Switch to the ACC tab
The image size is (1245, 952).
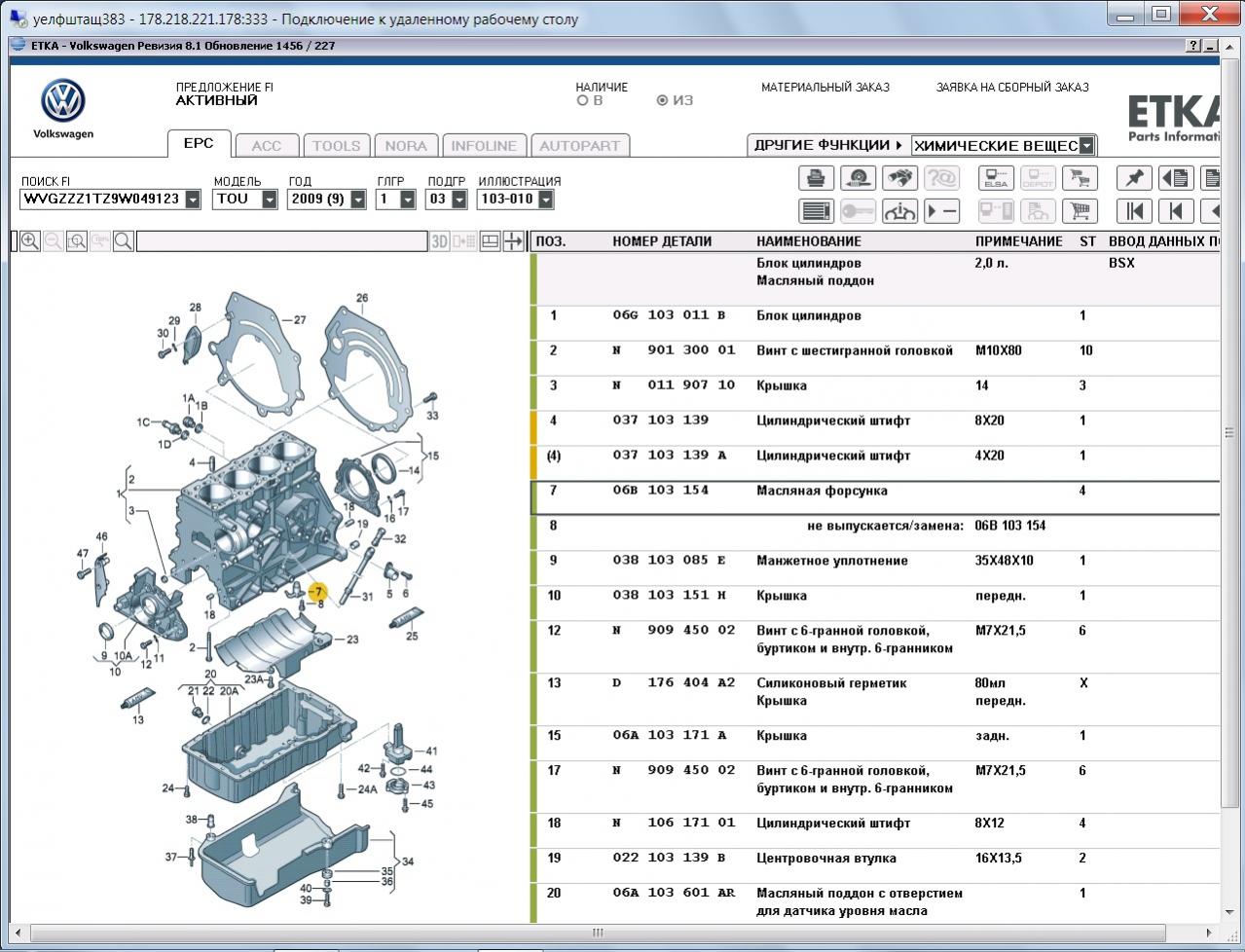point(267,146)
